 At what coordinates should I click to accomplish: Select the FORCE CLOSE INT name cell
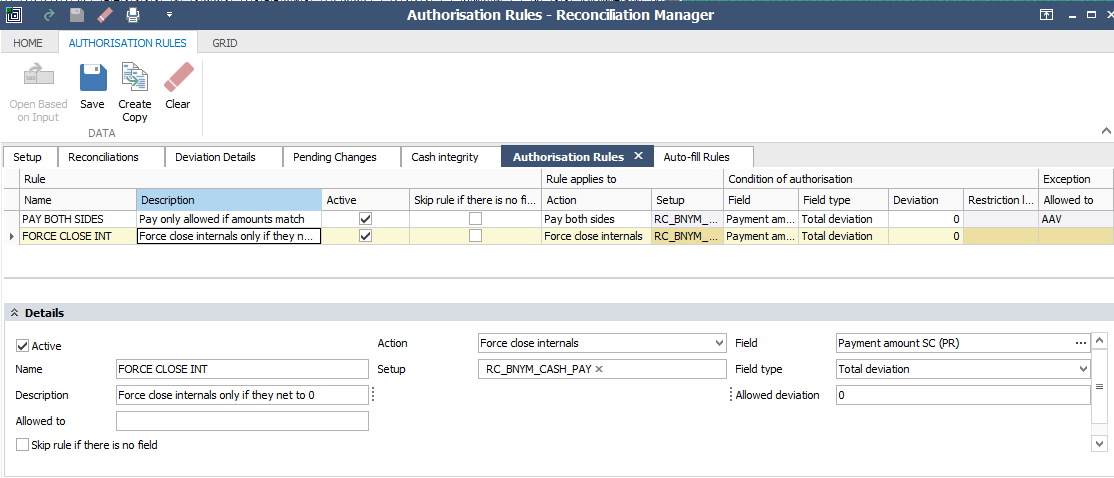point(77,236)
